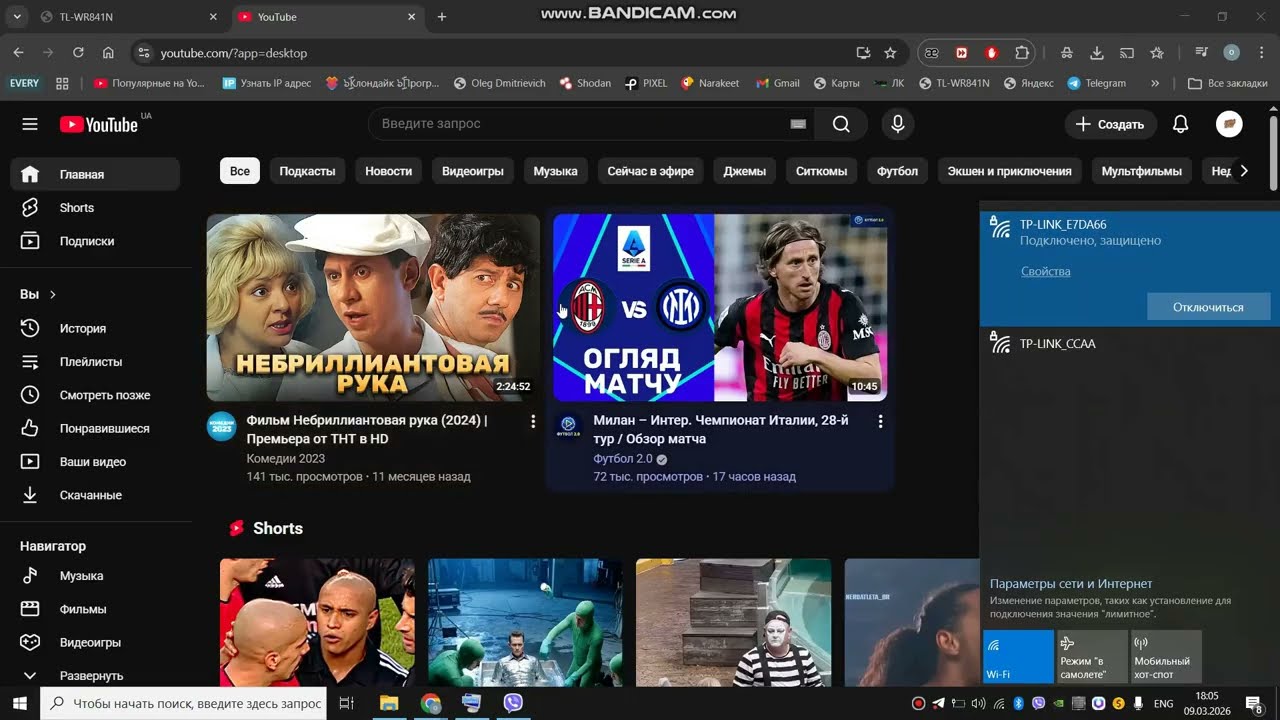Show more bookmarks with the double chevron
Image resolution: width=1280 pixels, height=720 pixels.
click(x=1155, y=83)
